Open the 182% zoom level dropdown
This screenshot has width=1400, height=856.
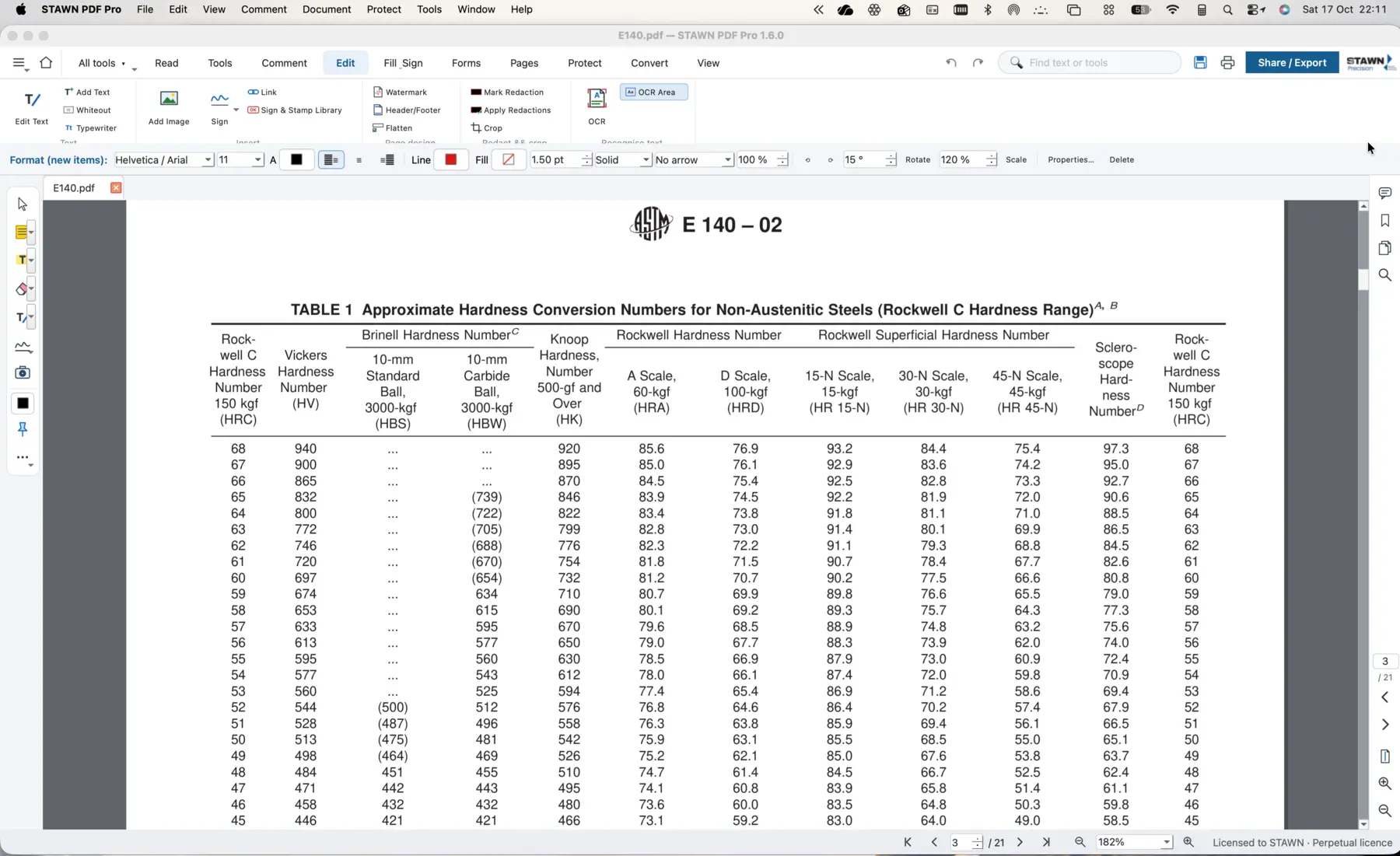click(1135, 843)
